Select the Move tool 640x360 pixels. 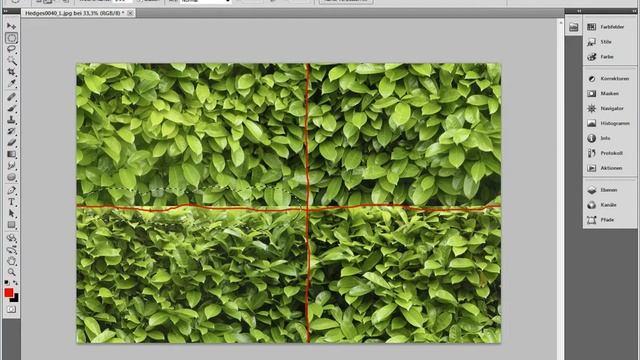pos(11,26)
